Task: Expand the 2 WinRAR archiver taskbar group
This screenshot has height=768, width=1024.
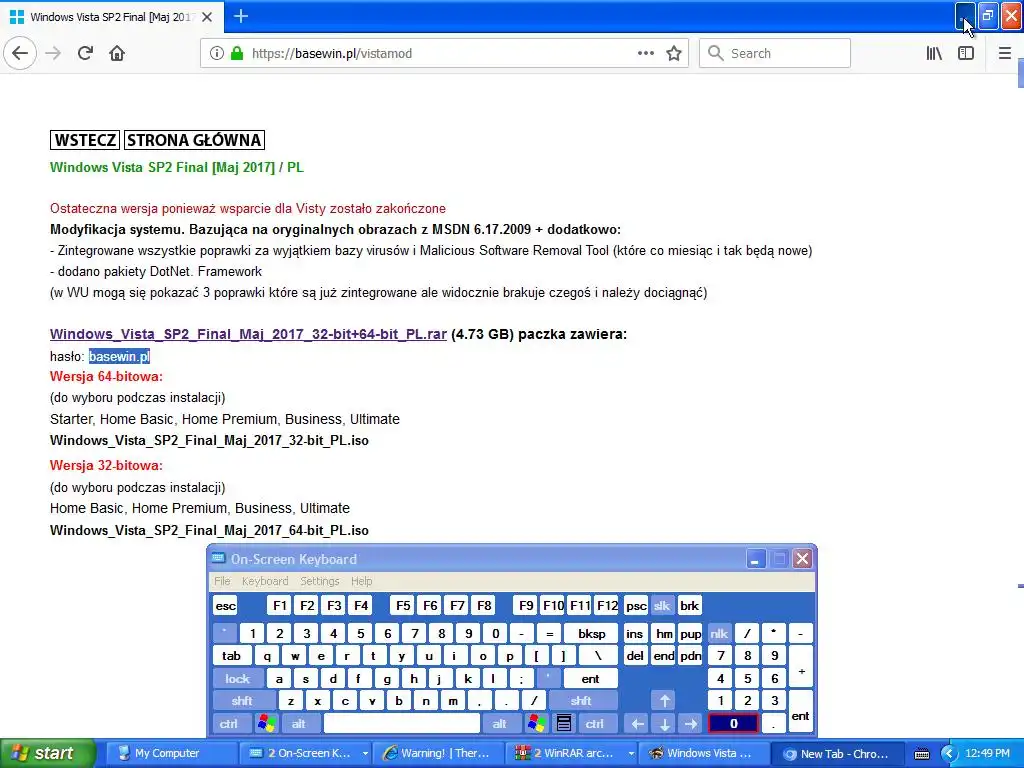Action: click(572, 754)
